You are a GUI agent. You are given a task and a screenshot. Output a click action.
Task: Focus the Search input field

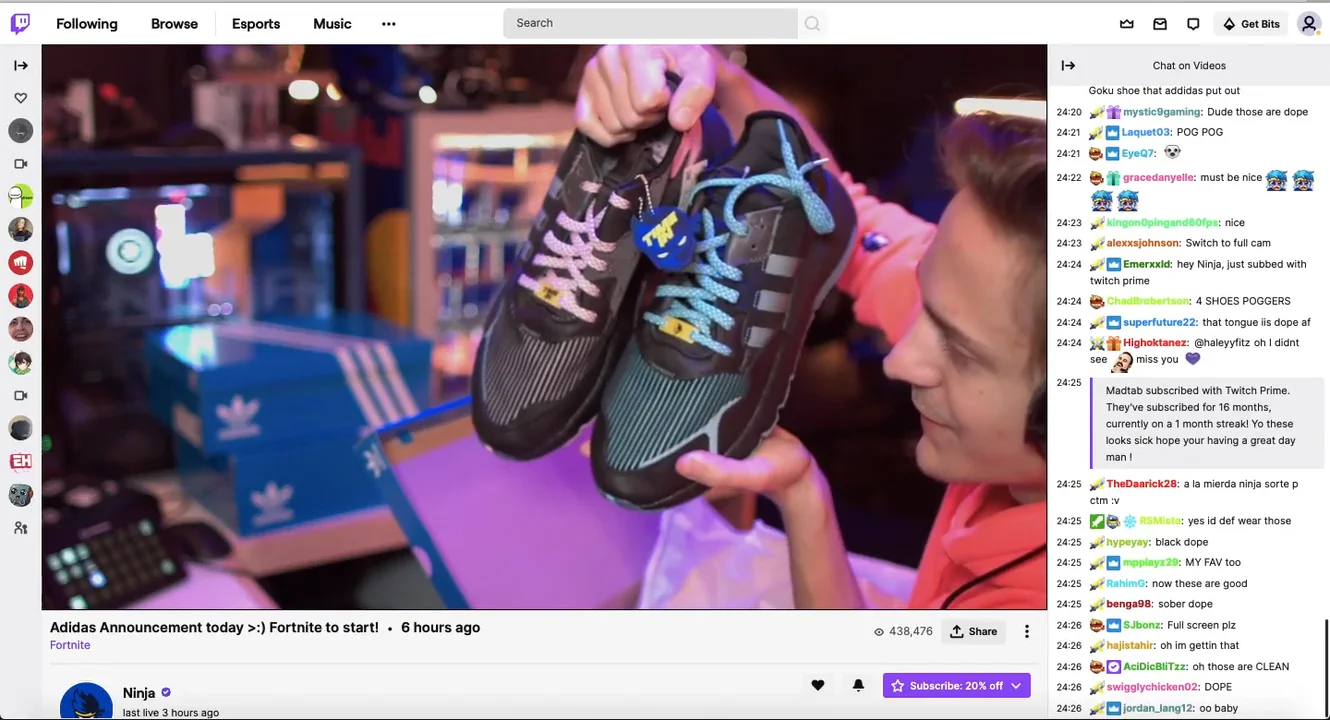[650, 23]
